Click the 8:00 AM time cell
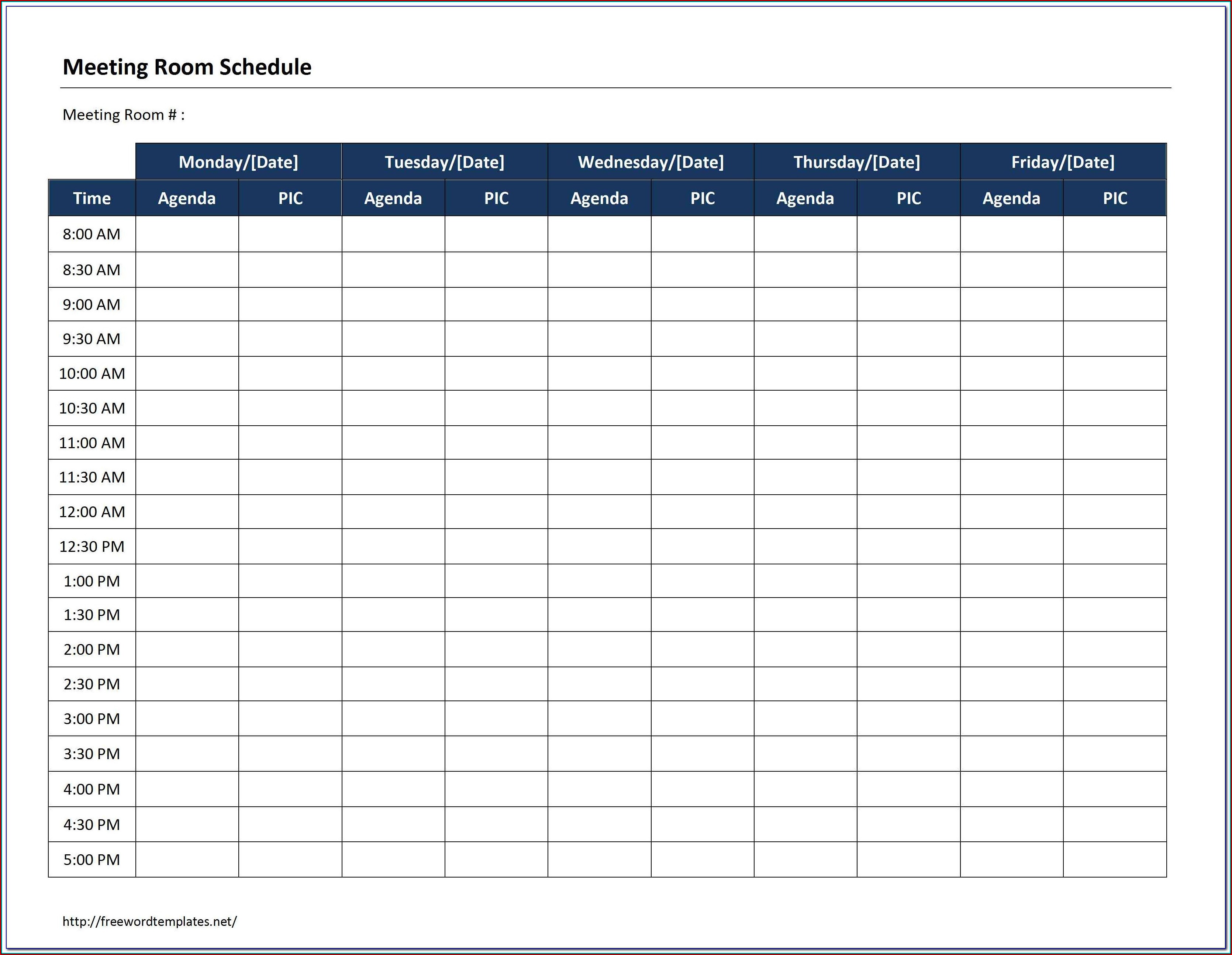 tap(92, 234)
